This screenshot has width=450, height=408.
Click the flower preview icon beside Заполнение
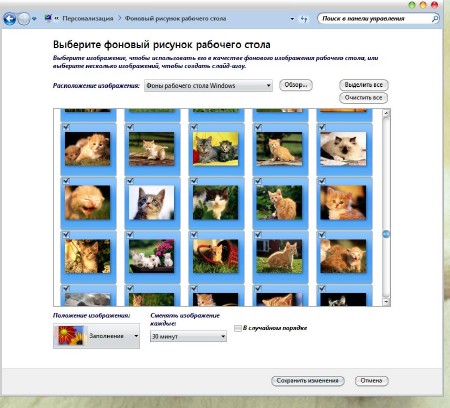tap(71, 335)
